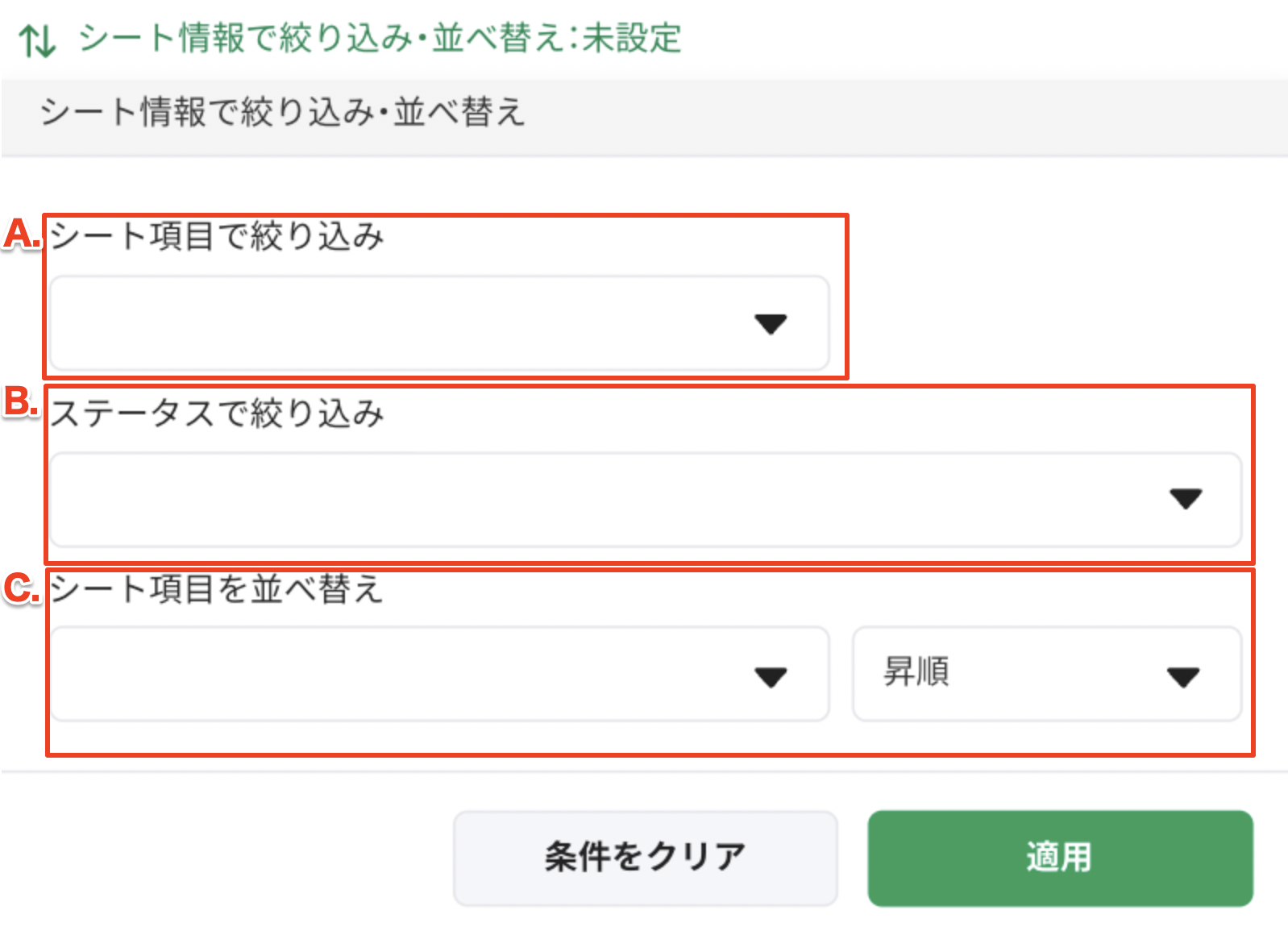This screenshot has width=1288, height=935.
Task: Click the red A. annotation marker
Action: coord(22,234)
